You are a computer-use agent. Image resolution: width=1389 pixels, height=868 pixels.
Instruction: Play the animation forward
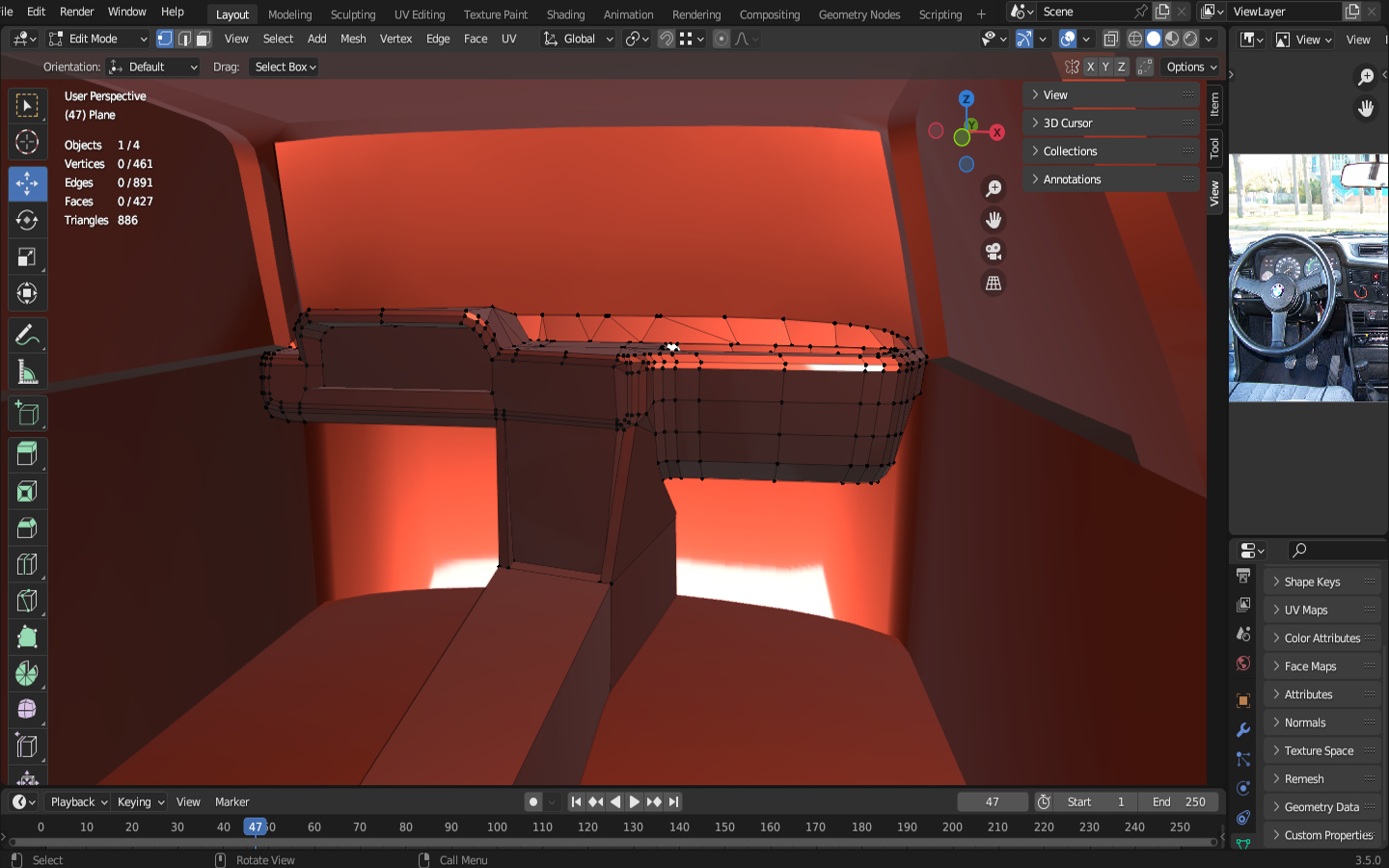[x=634, y=801]
